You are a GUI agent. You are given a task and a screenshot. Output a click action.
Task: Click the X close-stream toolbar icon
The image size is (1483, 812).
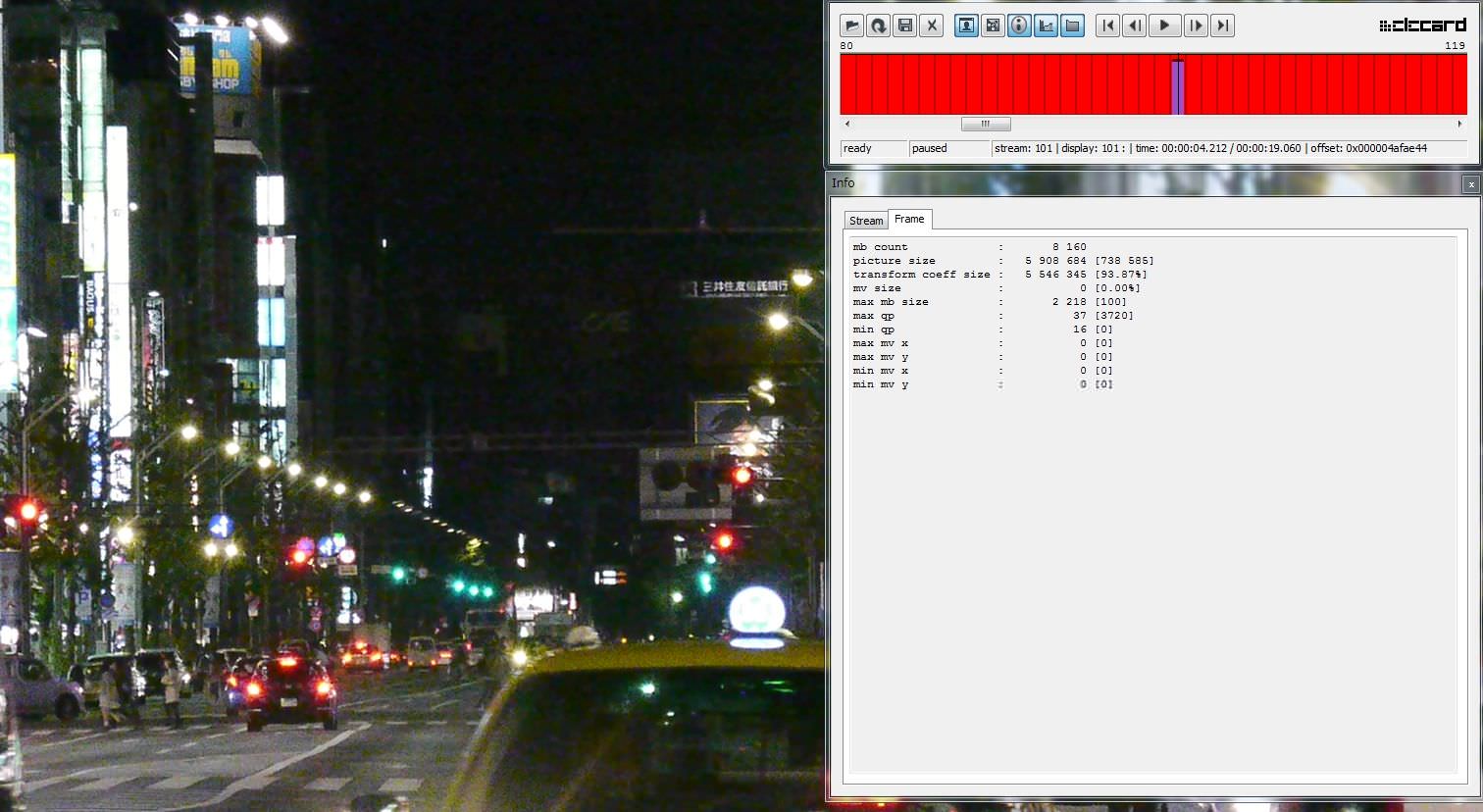coord(932,25)
